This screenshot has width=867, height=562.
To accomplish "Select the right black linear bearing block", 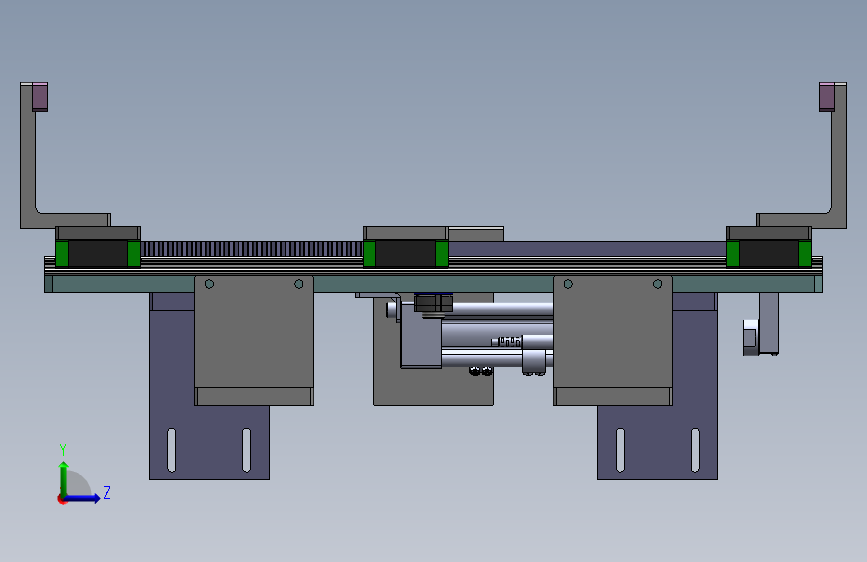I will click(x=769, y=253).
